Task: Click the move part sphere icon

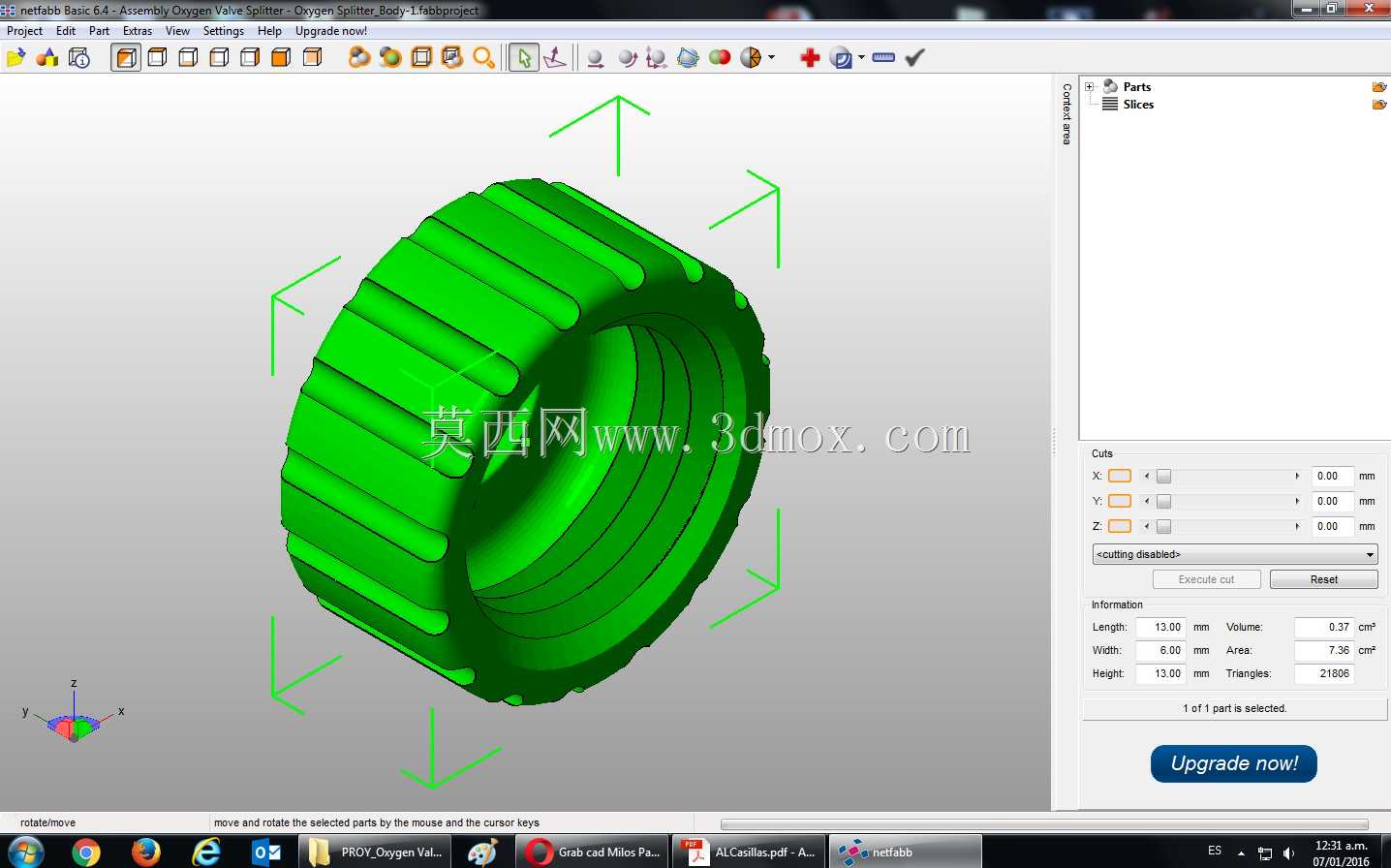Action: [x=596, y=58]
